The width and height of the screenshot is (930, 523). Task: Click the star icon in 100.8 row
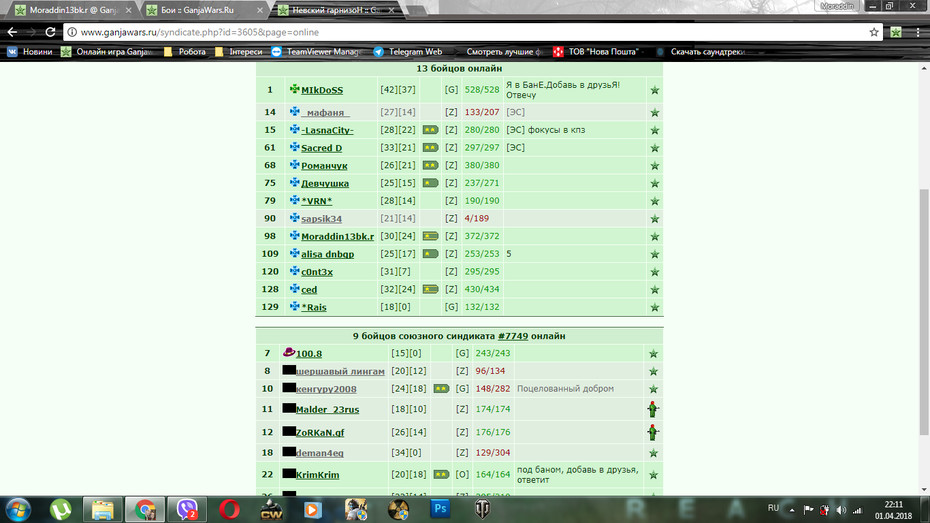(x=653, y=353)
